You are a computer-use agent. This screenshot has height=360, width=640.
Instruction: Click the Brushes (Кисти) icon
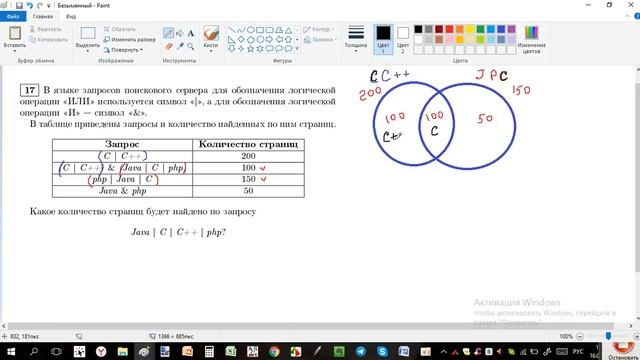coord(211,33)
